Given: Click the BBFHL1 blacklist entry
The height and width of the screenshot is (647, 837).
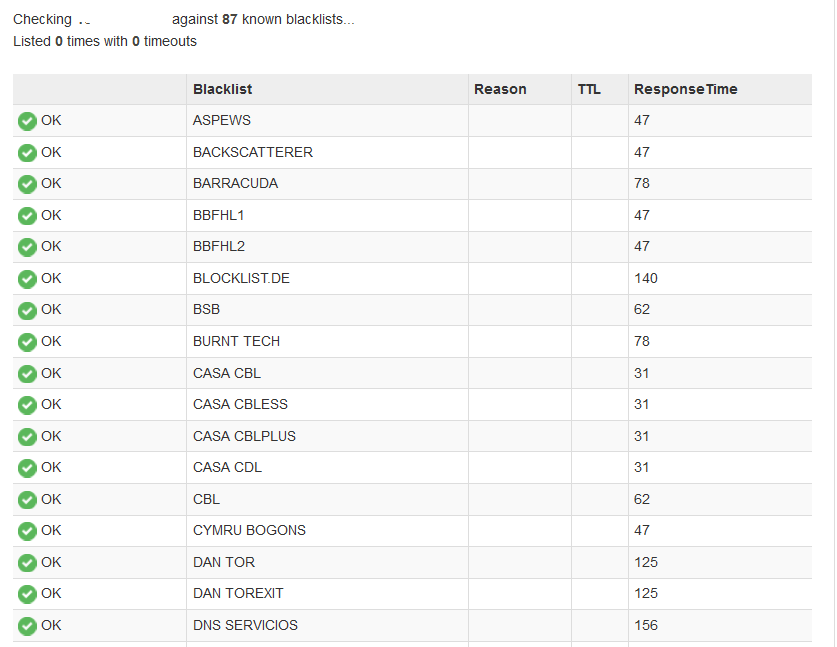Looking at the screenshot, I should pos(219,215).
